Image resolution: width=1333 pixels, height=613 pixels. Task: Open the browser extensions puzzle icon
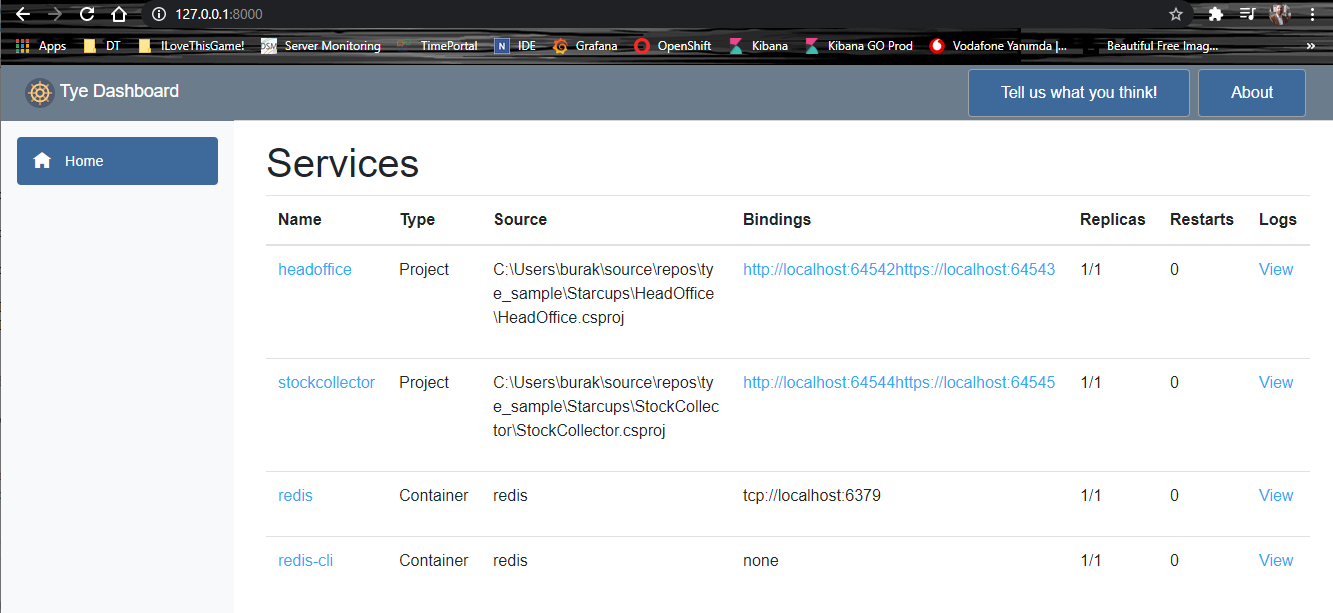point(1216,14)
